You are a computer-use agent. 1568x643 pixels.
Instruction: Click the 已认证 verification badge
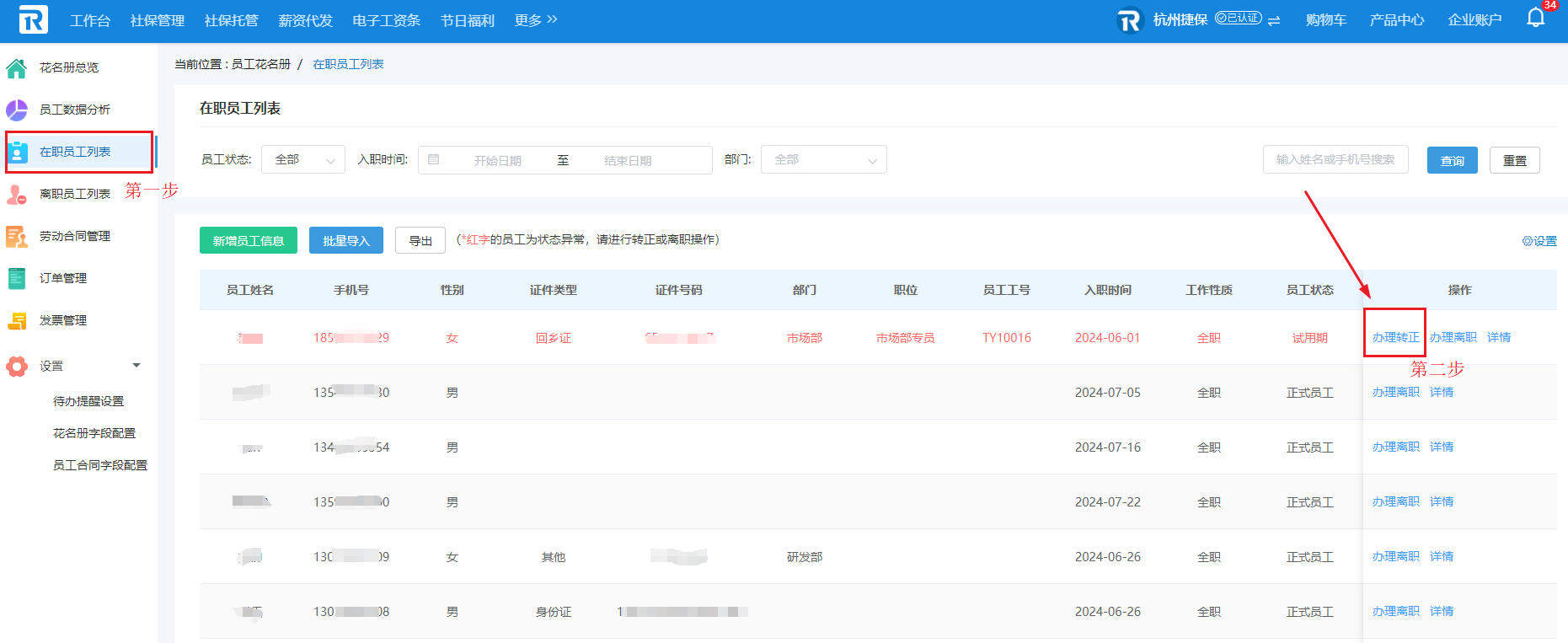(1239, 19)
